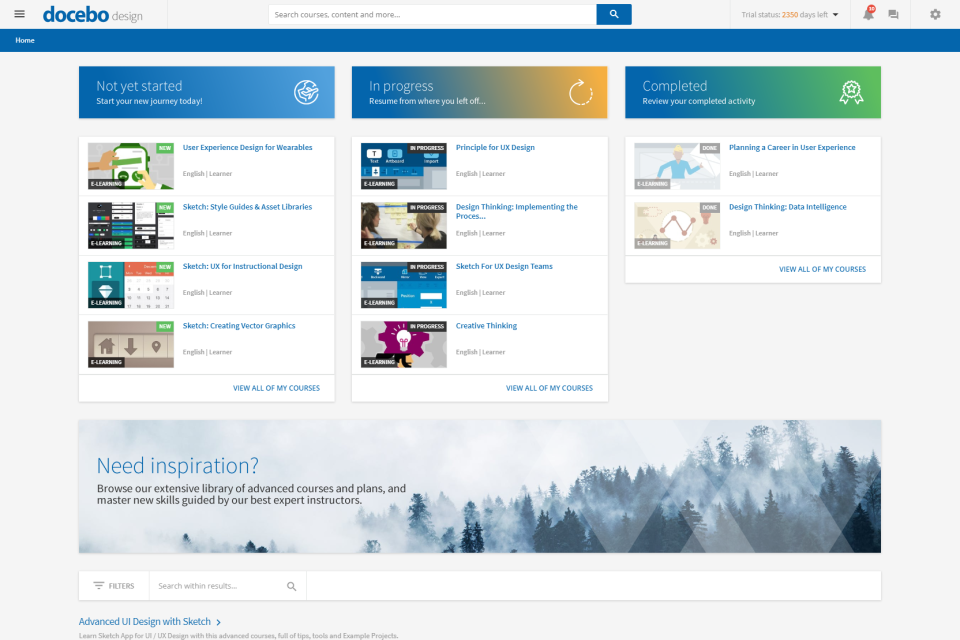960x640 pixels.
Task: Open the chat messages icon
Action: click(893, 15)
